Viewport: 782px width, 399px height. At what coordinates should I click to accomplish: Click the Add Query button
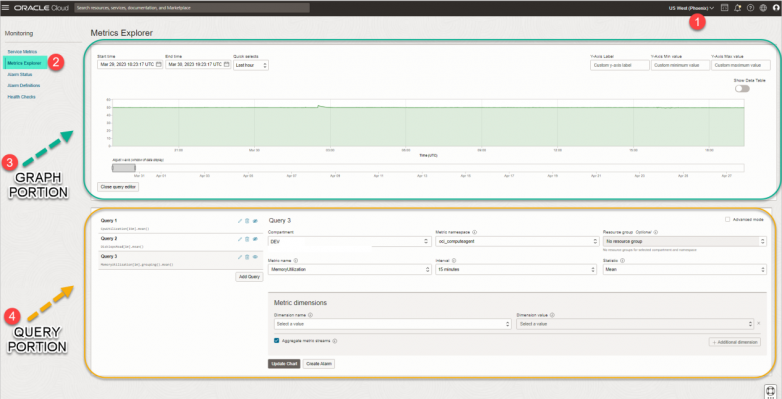249,277
